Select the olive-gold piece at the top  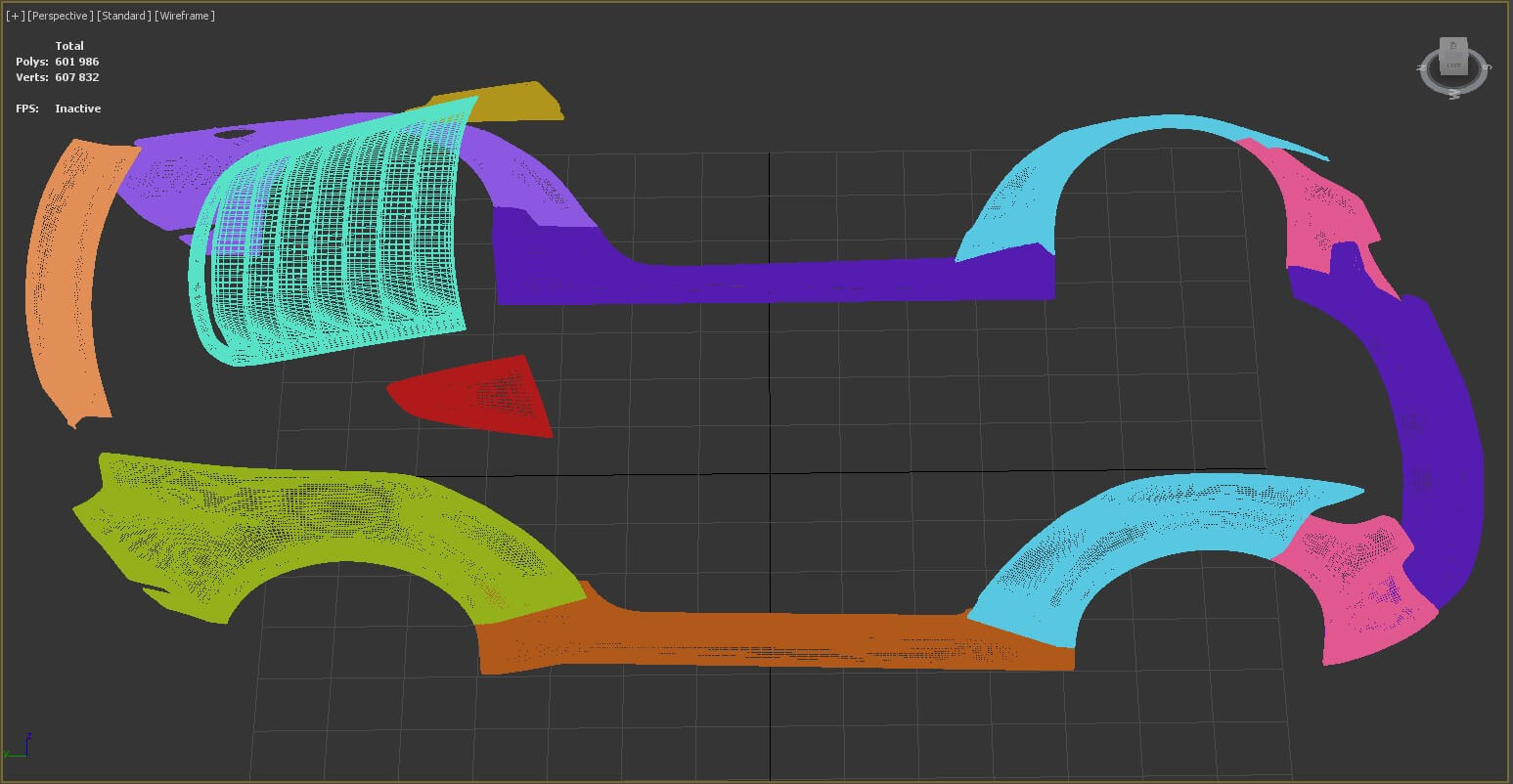coord(518,102)
